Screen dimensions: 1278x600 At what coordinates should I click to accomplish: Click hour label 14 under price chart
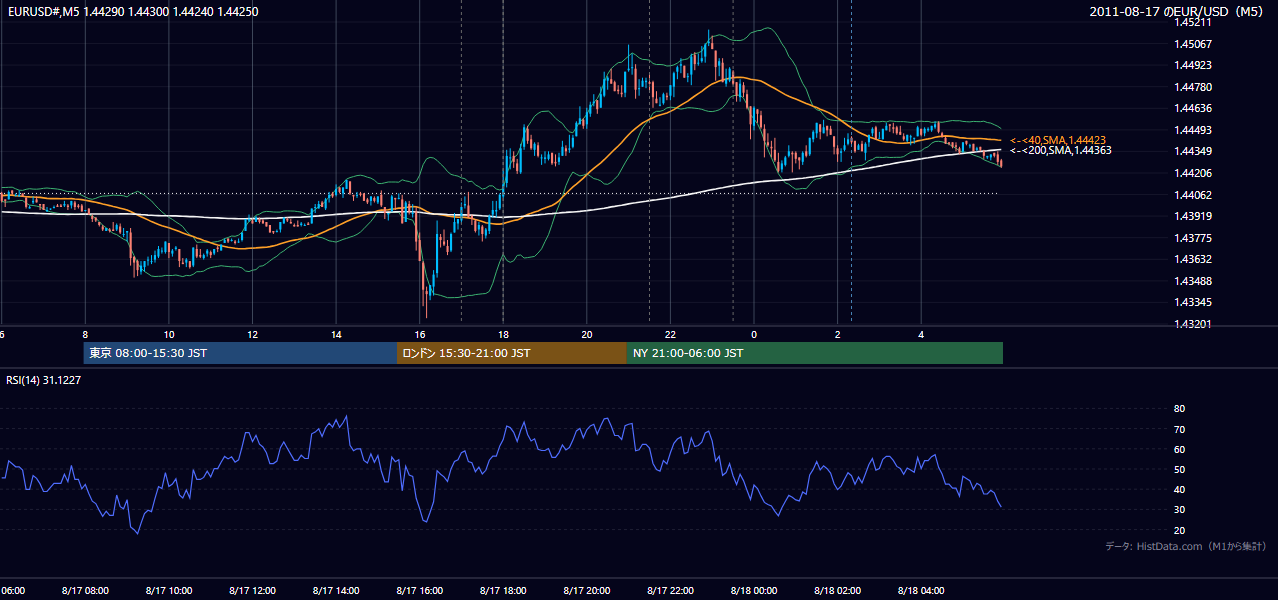[337, 334]
